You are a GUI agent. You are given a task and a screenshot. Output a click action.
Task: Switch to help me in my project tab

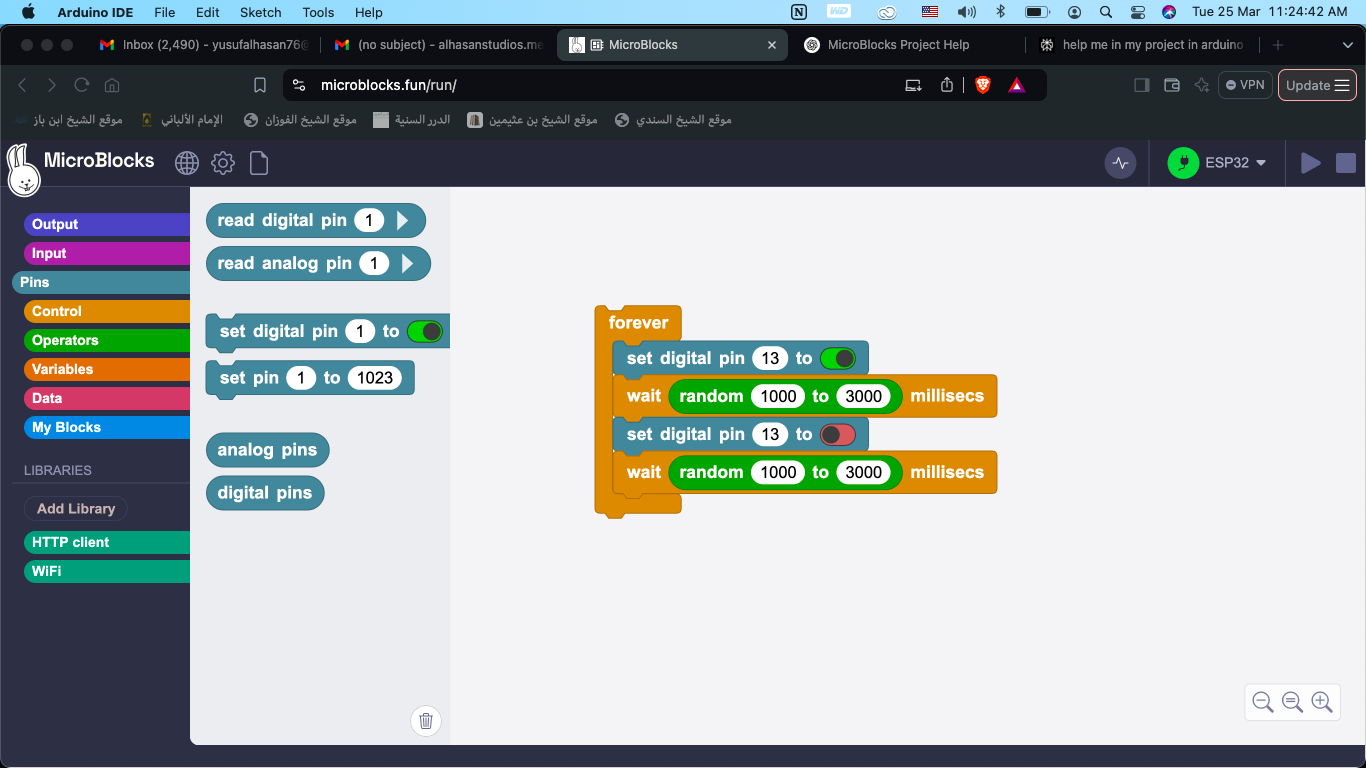tap(1142, 45)
